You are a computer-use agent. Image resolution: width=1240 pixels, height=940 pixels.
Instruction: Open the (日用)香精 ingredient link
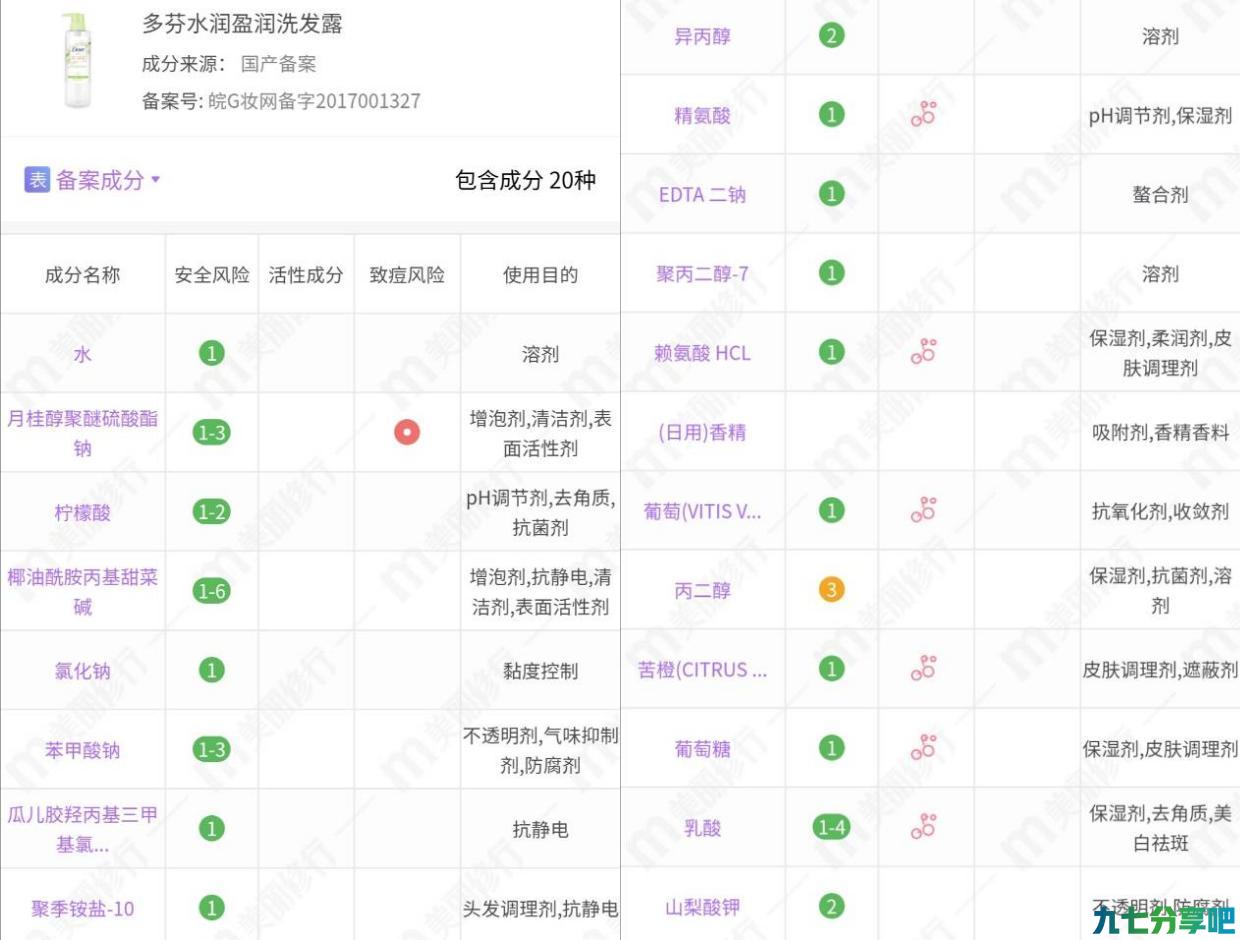(702, 432)
